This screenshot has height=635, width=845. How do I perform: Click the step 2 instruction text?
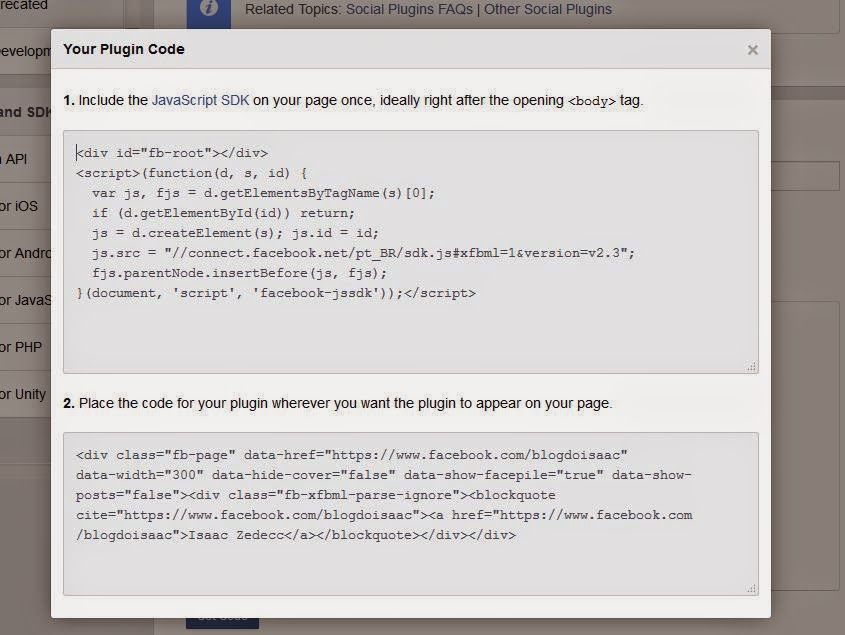338,404
